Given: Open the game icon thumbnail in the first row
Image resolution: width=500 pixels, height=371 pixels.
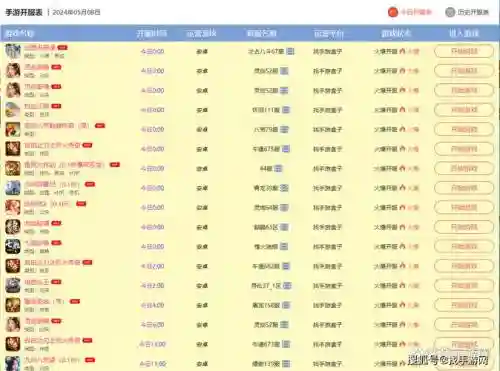Looking at the screenshot, I should tap(13, 51).
